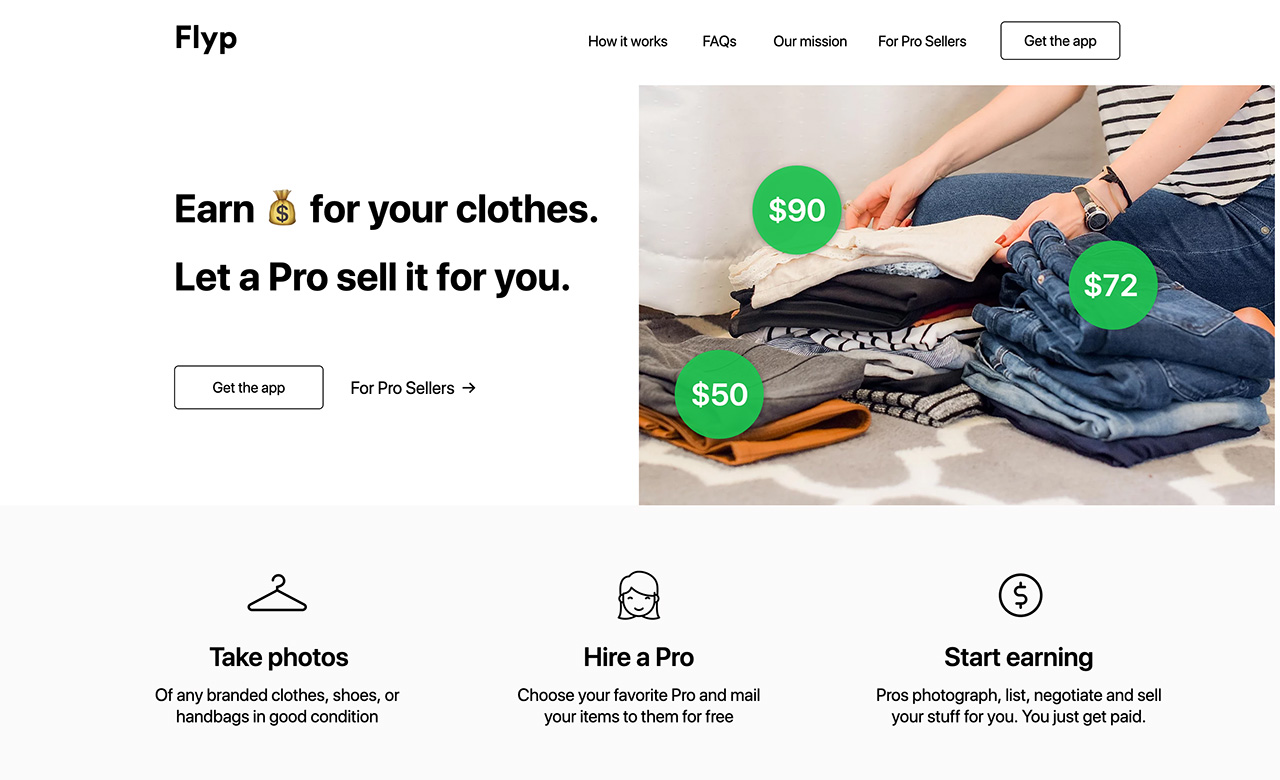Click the dollar sign circle icon
This screenshot has width=1280, height=780.
tap(1020, 595)
